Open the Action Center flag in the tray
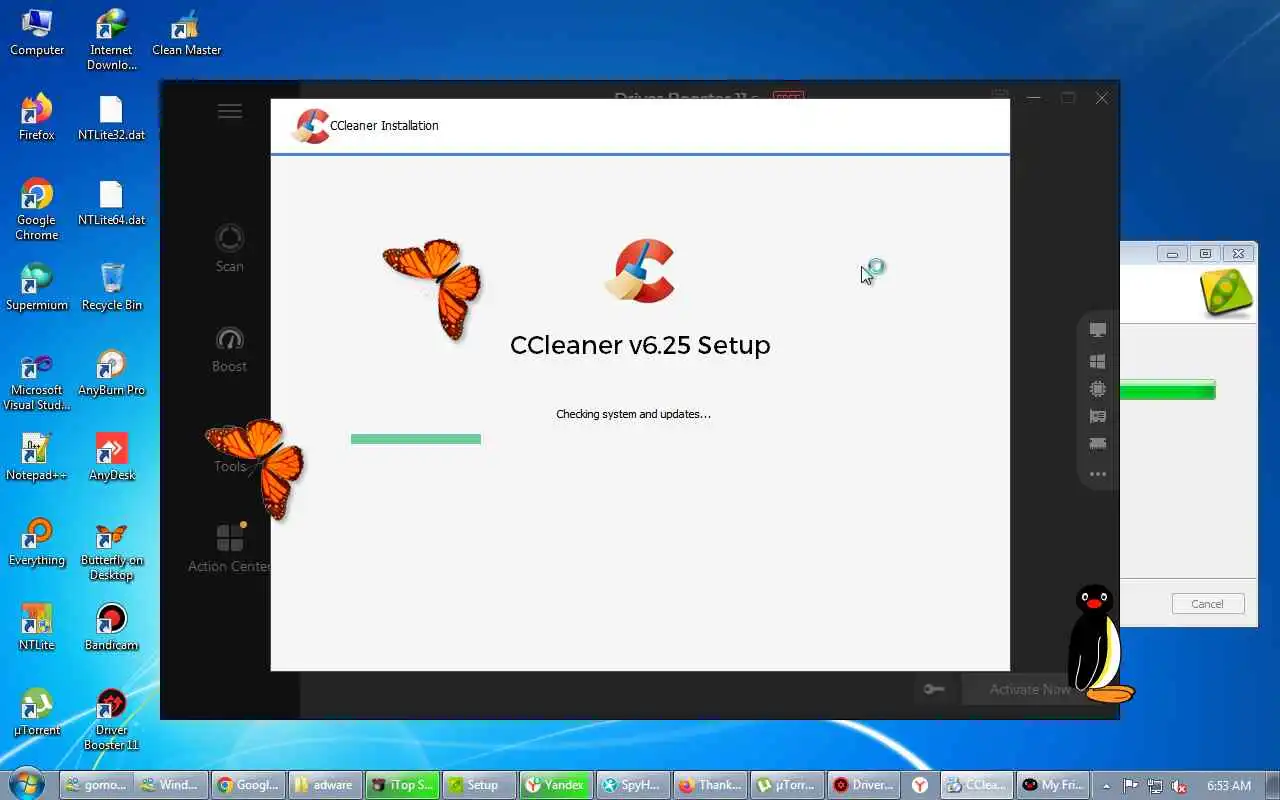The height and width of the screenshot is (800, 1280). (x=1131, y=786)
